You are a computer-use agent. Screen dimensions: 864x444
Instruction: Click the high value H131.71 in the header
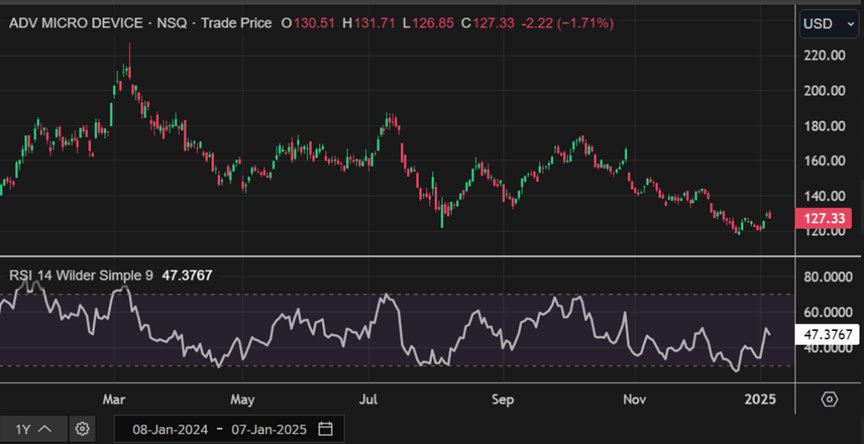point(369,23)
